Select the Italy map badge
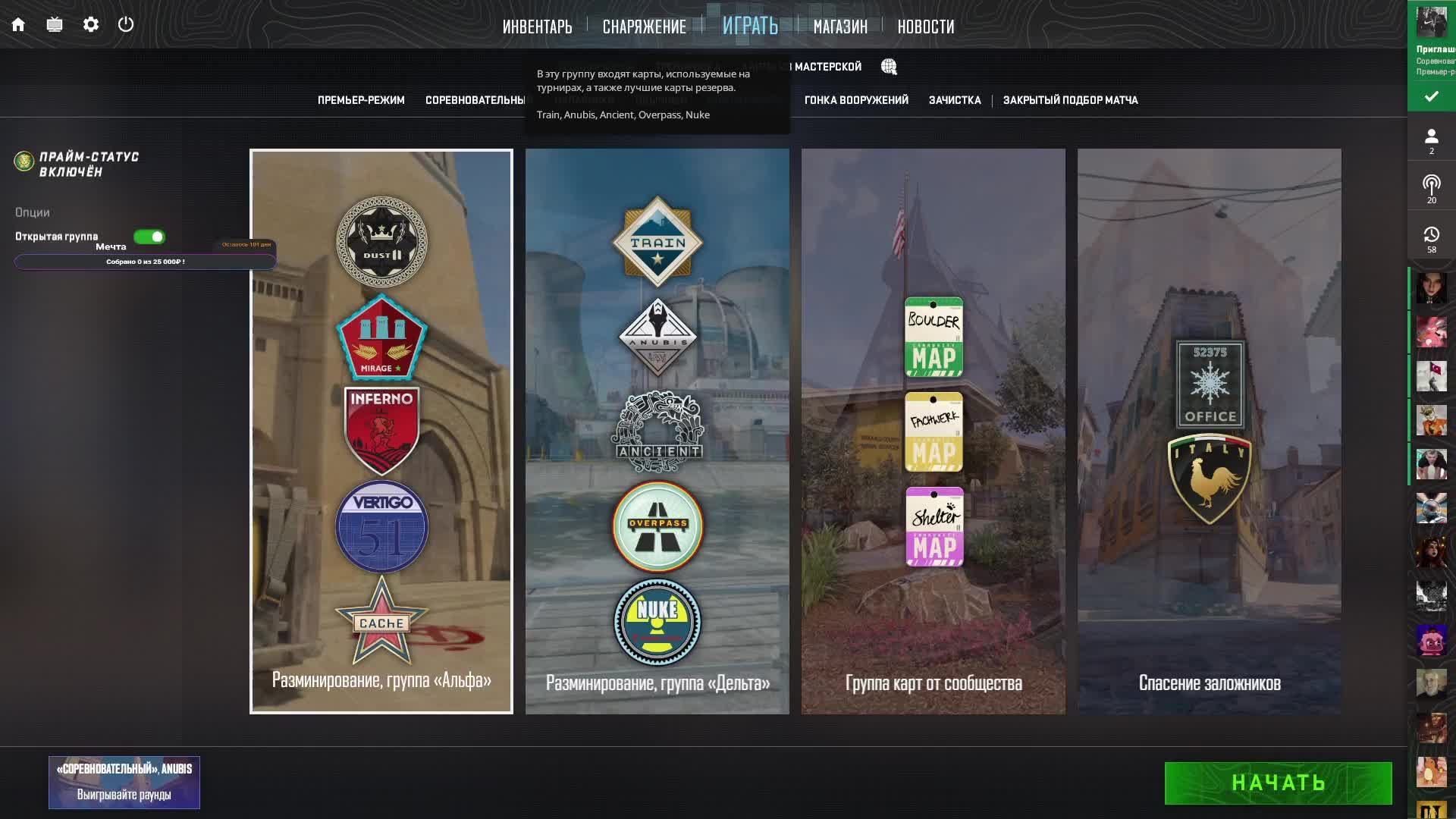Screen dimensions: 1456x819 click(1210, 479)
